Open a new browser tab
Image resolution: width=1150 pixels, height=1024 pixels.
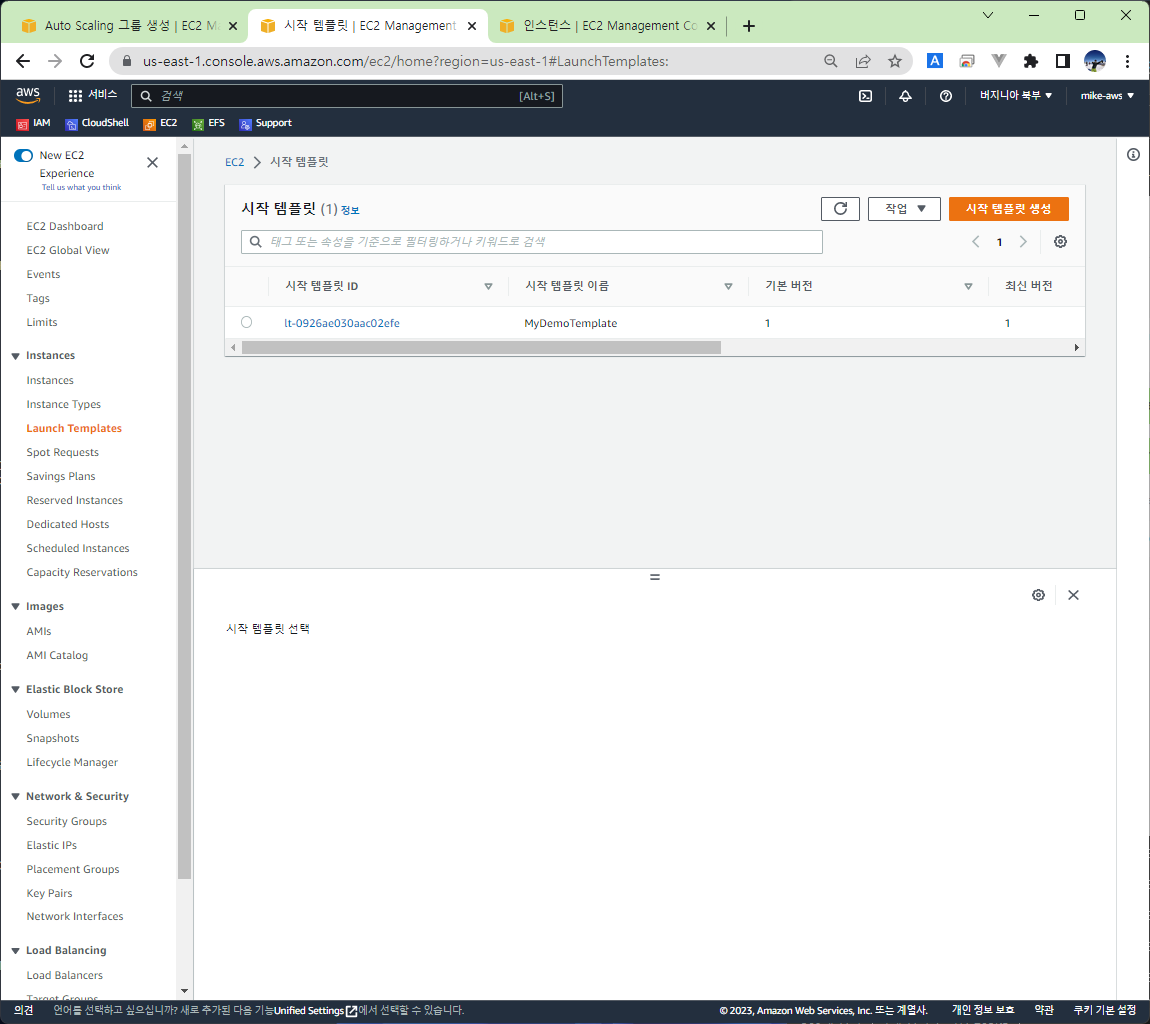(749, 26)
